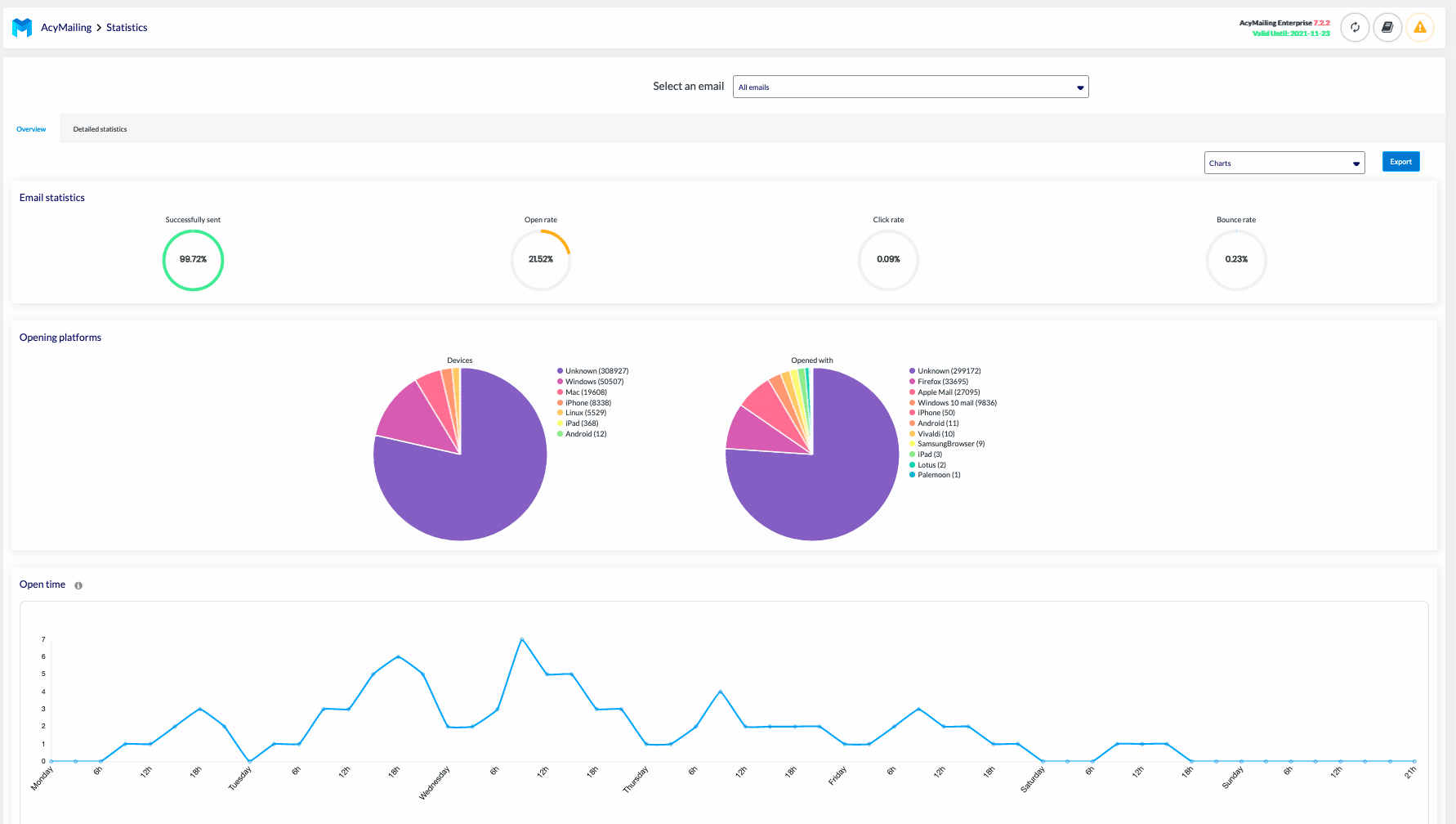
Task: Click the breadcrumb chevron separator arrow
Action: 99,28
